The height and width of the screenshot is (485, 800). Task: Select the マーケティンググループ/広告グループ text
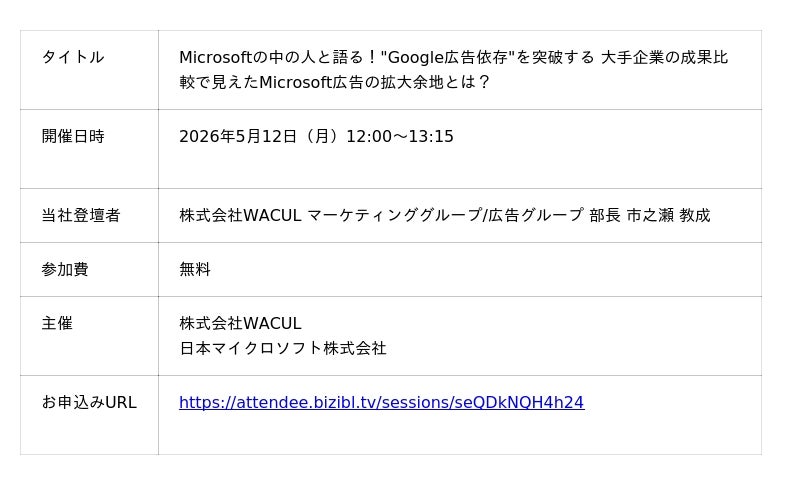click(444, 215)
